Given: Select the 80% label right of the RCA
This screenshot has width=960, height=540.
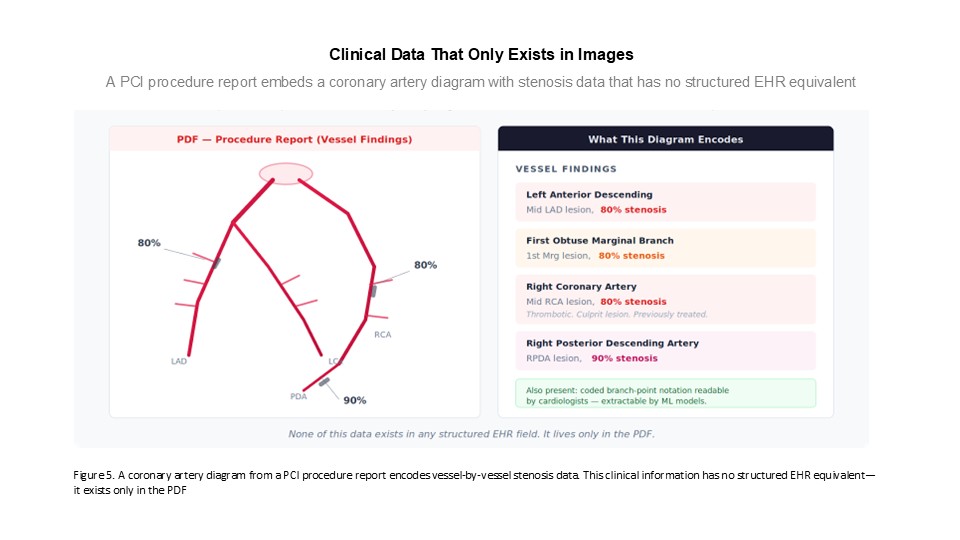Looking at the screenshot, I should [425, 265].
